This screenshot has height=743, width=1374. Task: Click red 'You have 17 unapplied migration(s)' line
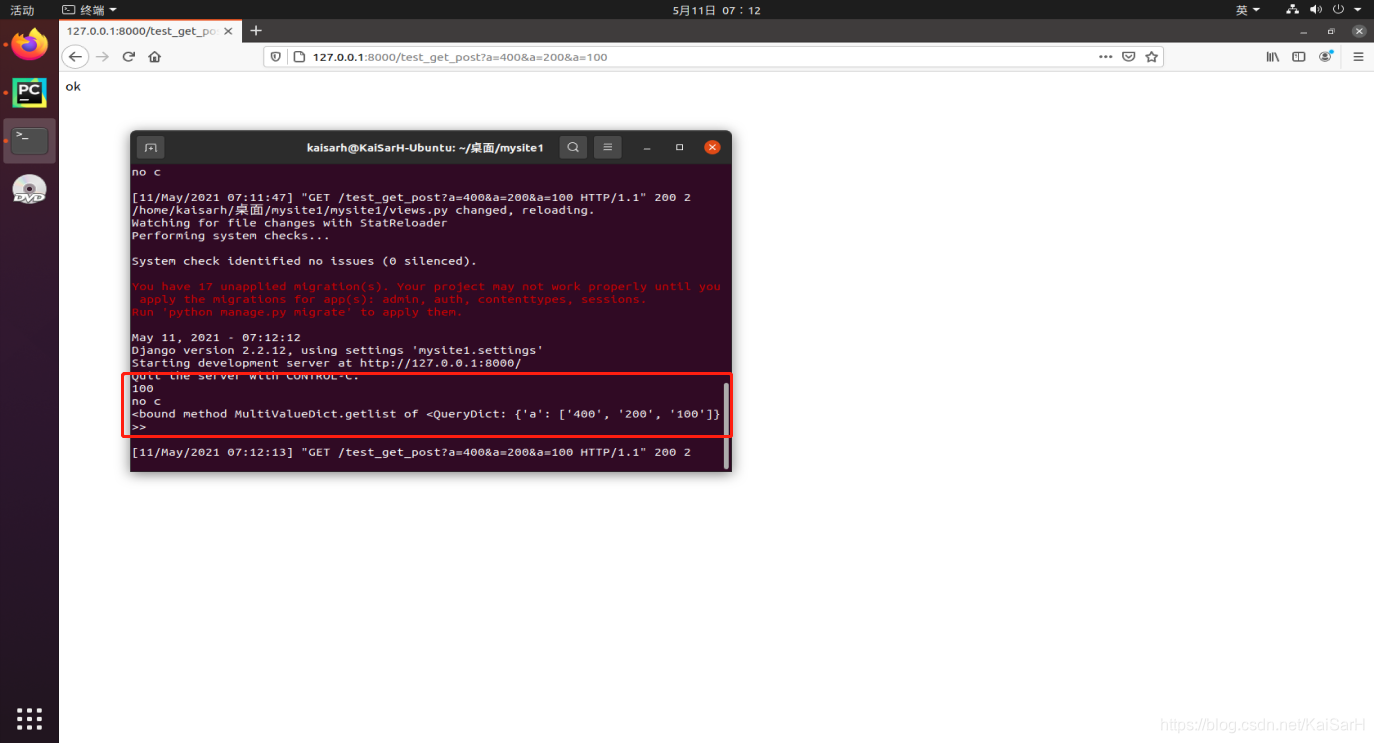coord(426,286)
